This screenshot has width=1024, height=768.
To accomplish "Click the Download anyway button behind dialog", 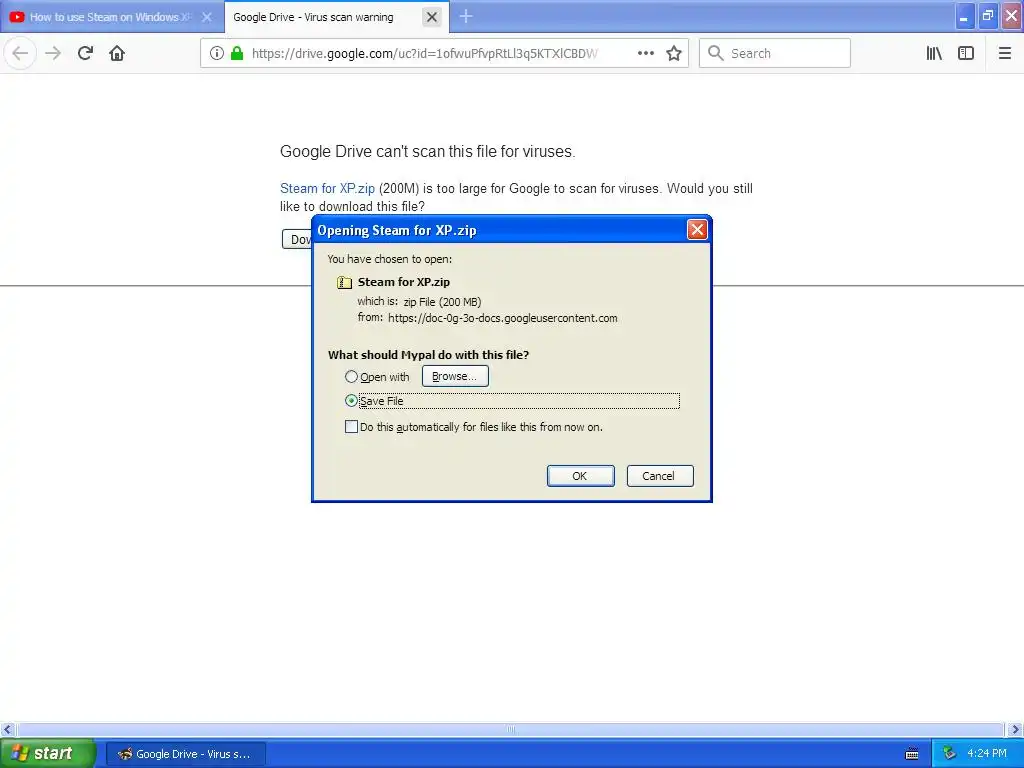I will point(297,239).
